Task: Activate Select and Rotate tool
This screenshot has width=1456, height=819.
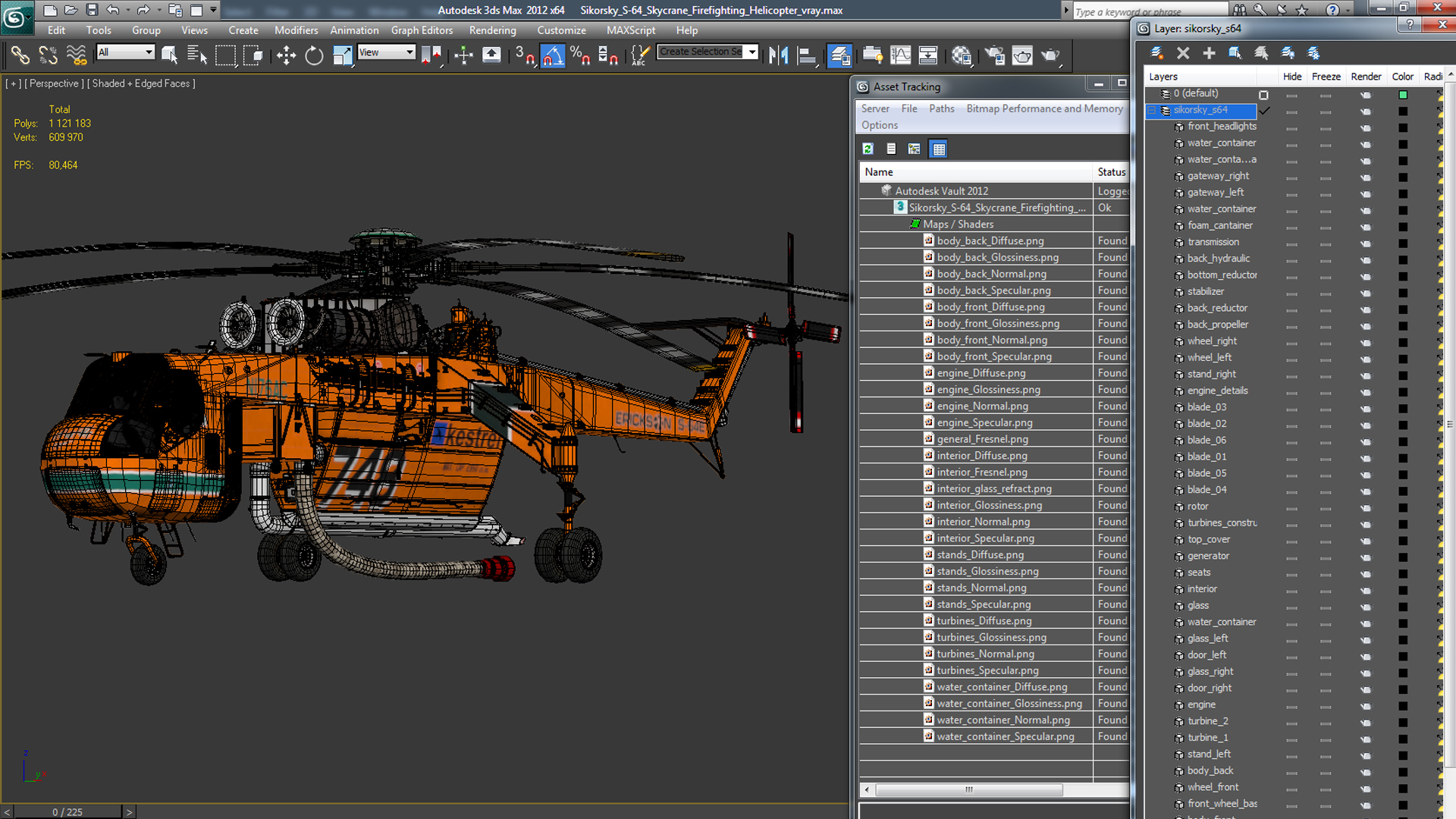Action: 314,55
